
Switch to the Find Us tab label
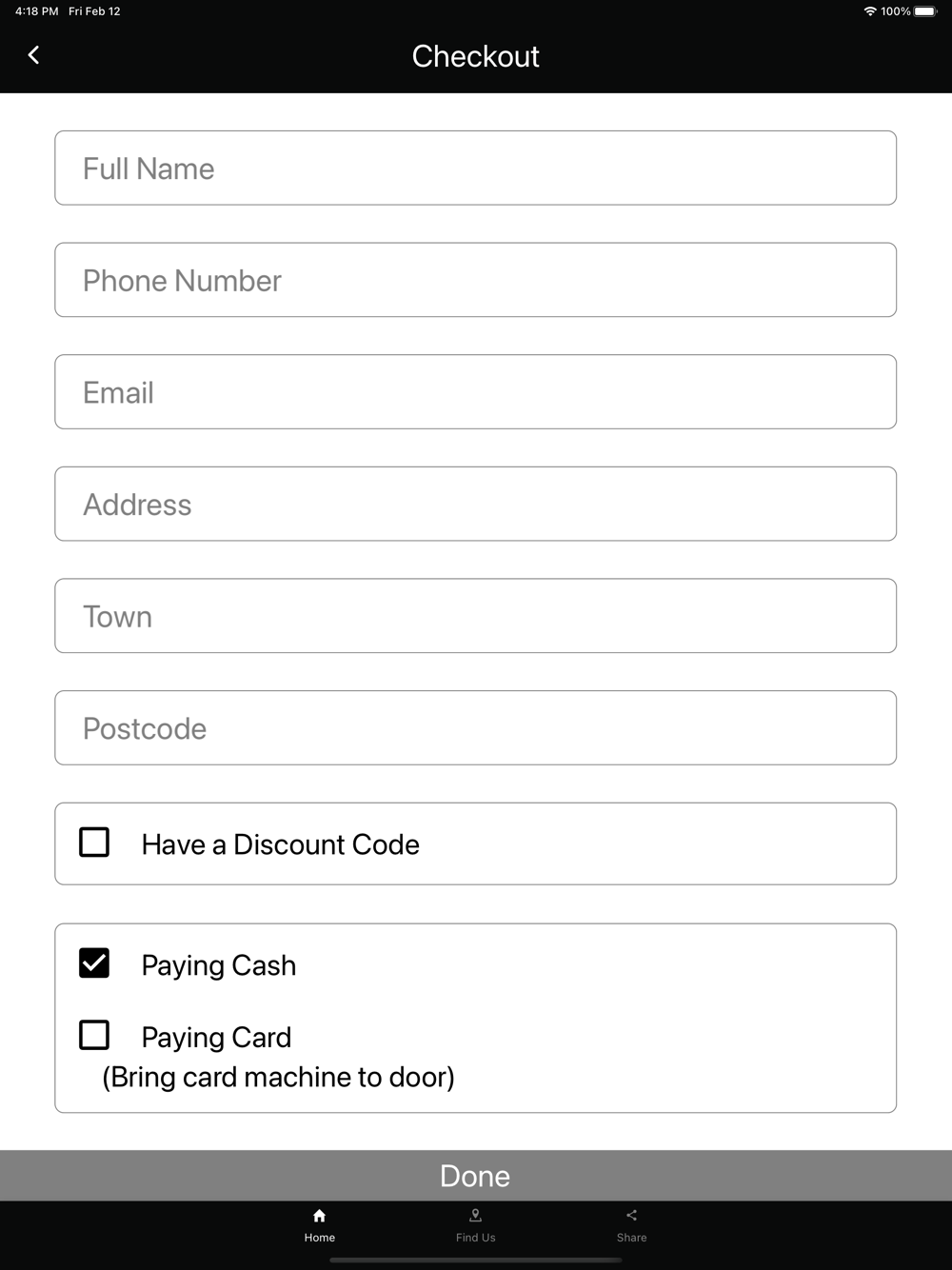[476, 1238]
